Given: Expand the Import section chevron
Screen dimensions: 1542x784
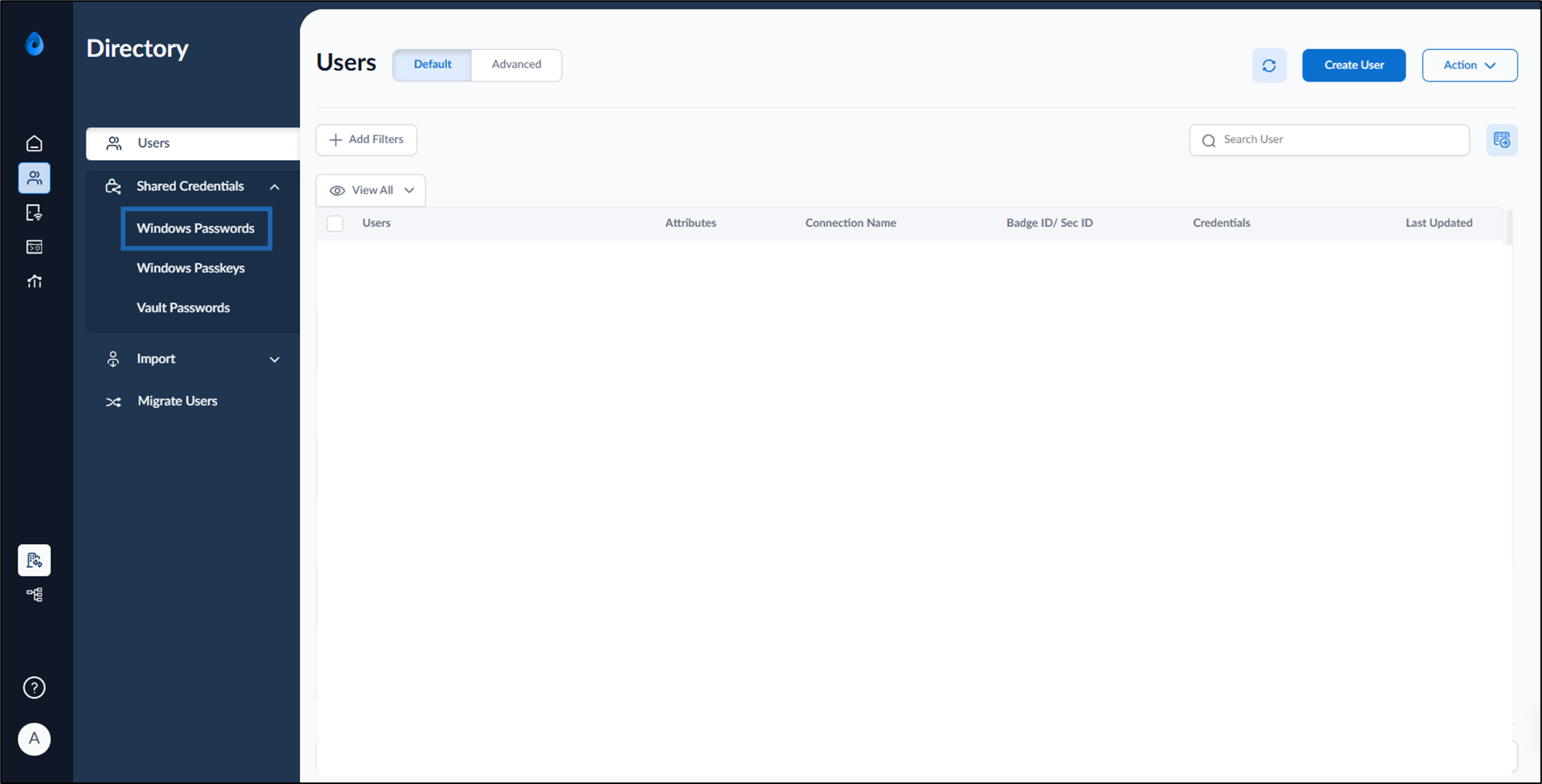Looking at the screenshot, I should click(x=275, y=359).
